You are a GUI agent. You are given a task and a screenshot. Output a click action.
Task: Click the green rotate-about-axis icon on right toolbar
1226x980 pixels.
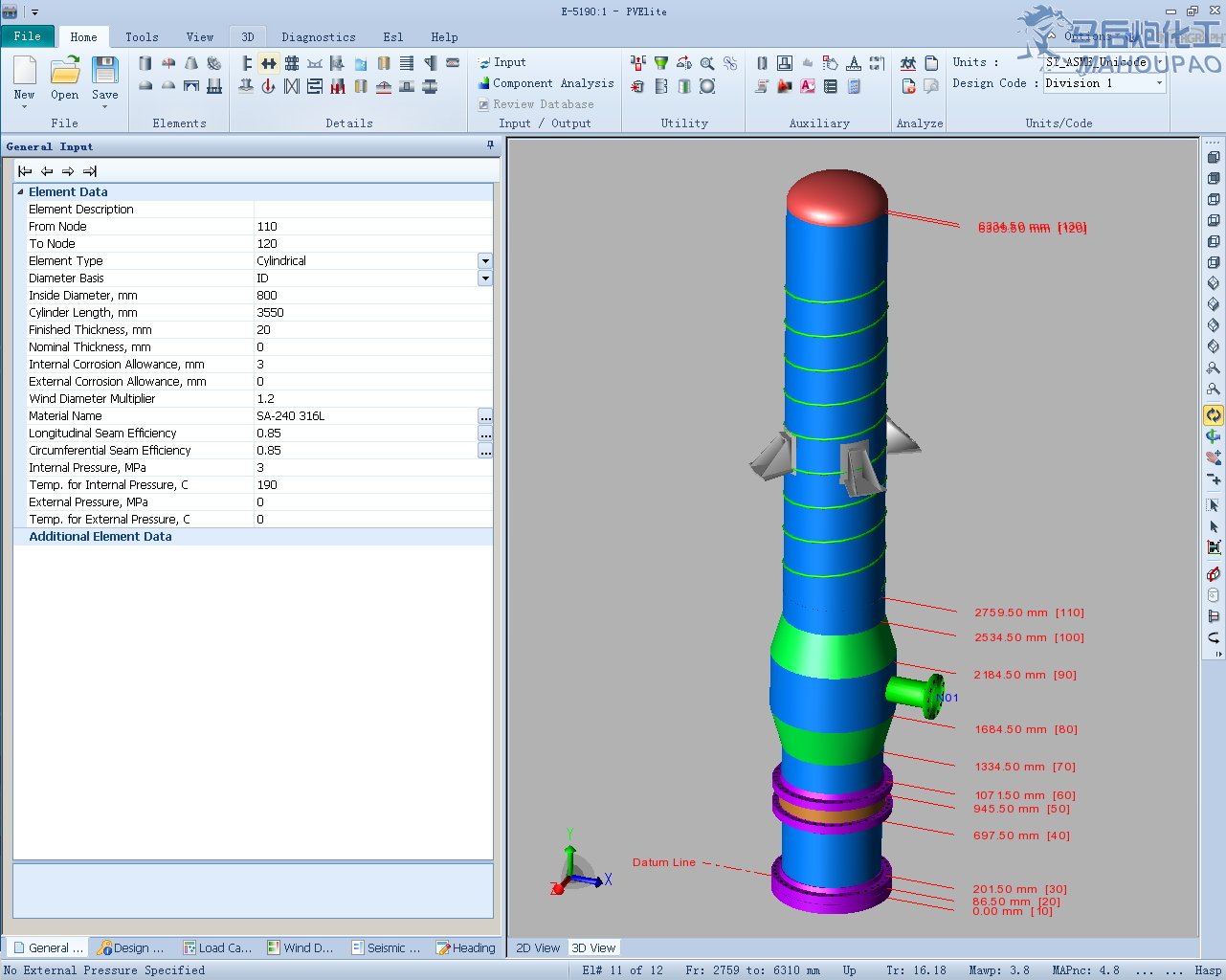[x=1214, y=436]
